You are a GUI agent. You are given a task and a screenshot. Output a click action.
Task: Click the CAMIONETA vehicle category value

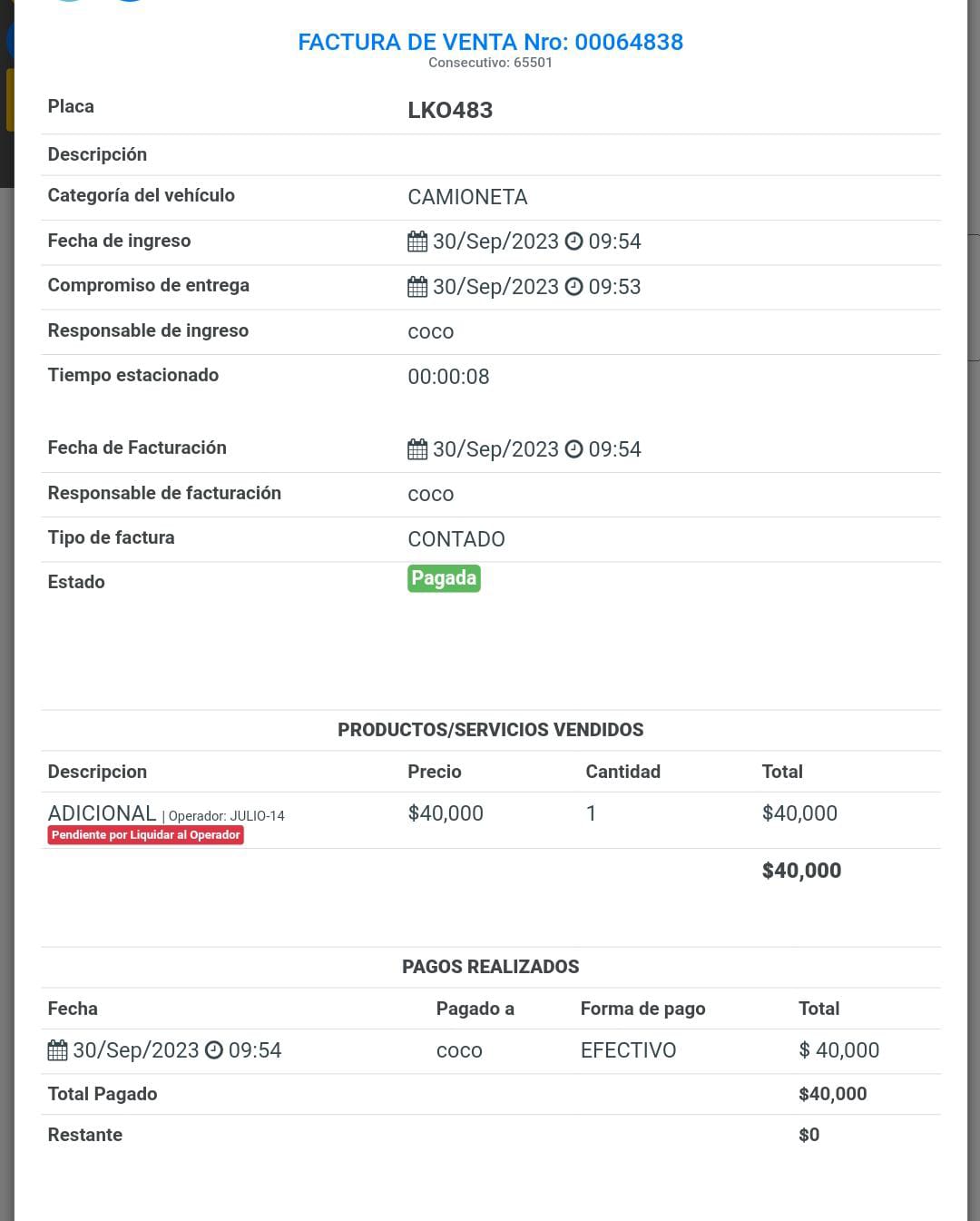pyautogui.click(x=467, y=197)
